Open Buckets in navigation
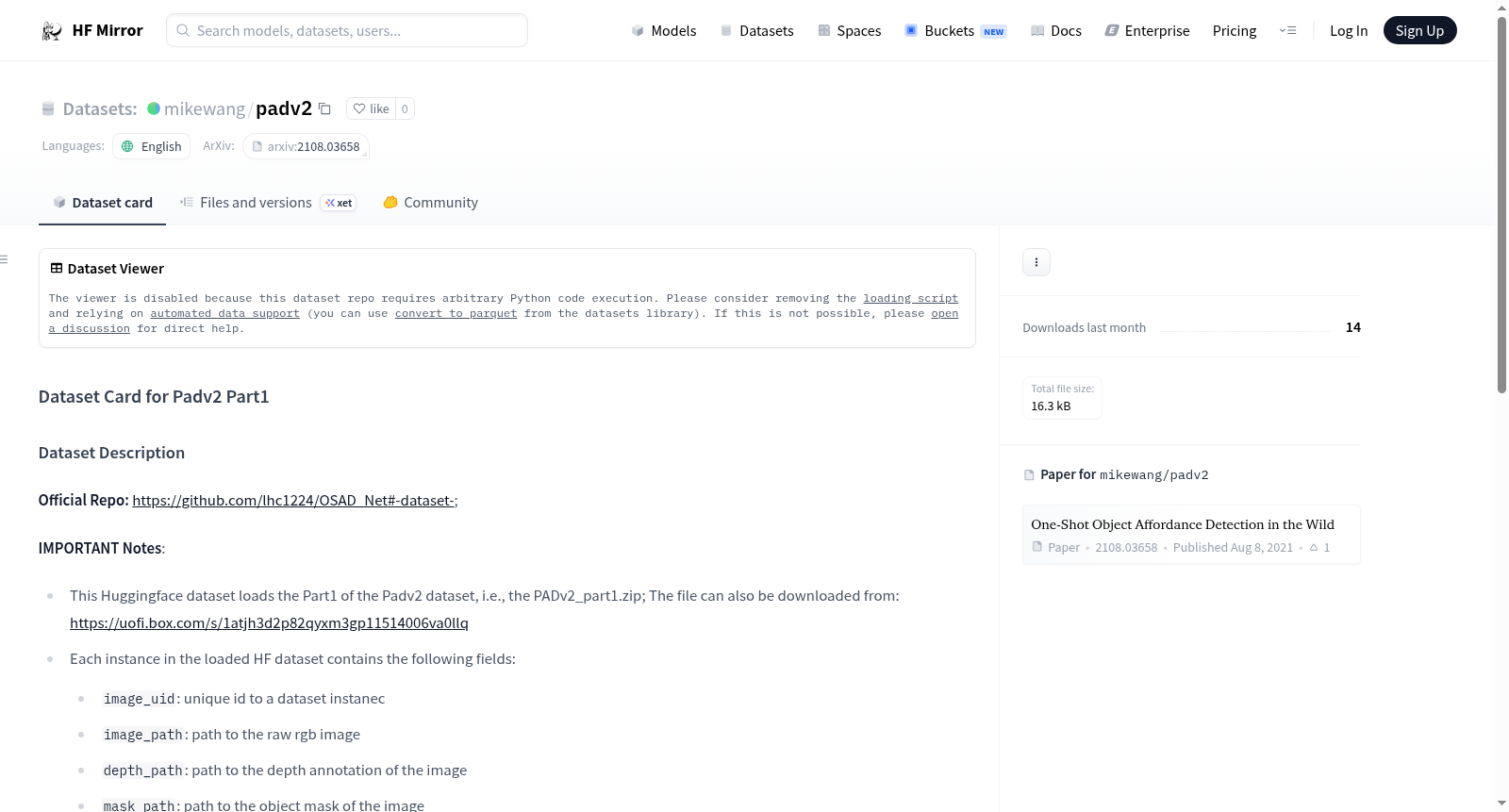This screenshot has width=1509, height=812. click(955, 31)
